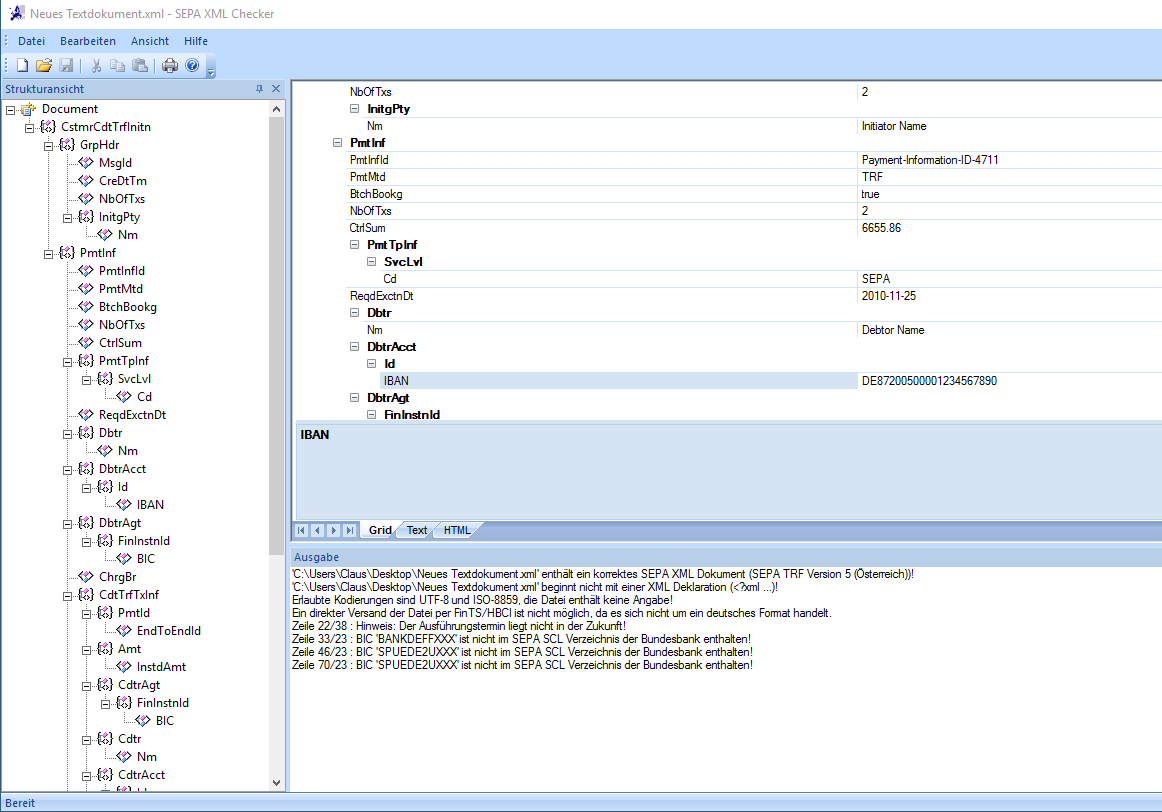Click the IBAN value field in grid

1008,381
